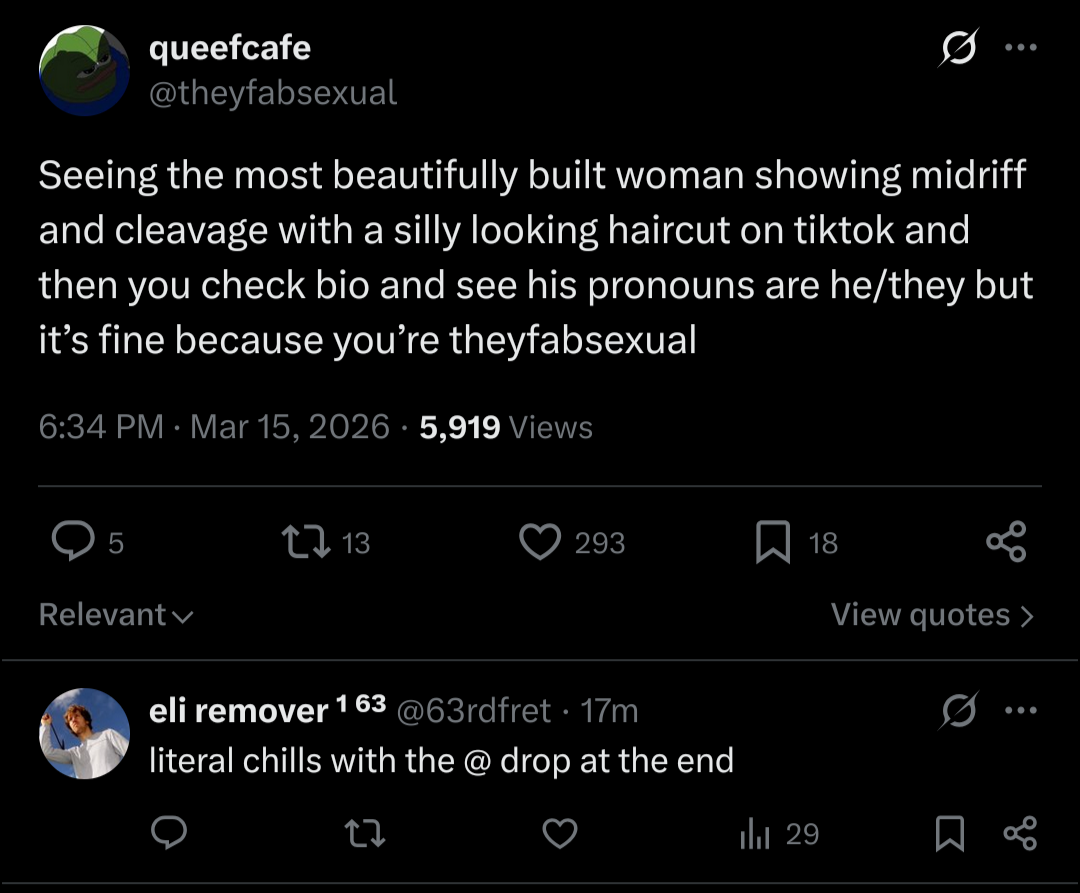
Task: Reply to eli remover's comment
Action: click(168, 833)
